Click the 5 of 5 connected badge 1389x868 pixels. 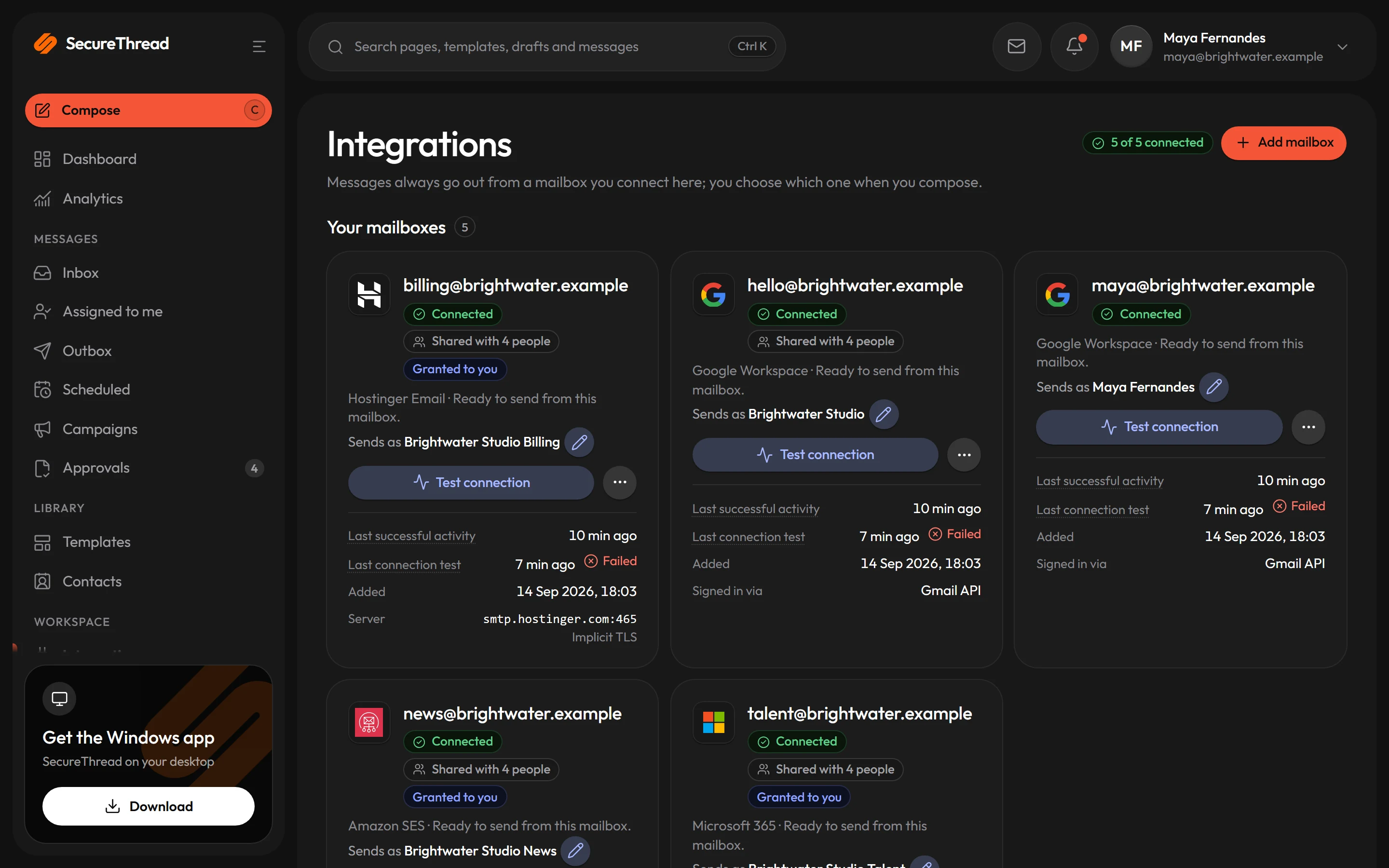coord(1147,143)
